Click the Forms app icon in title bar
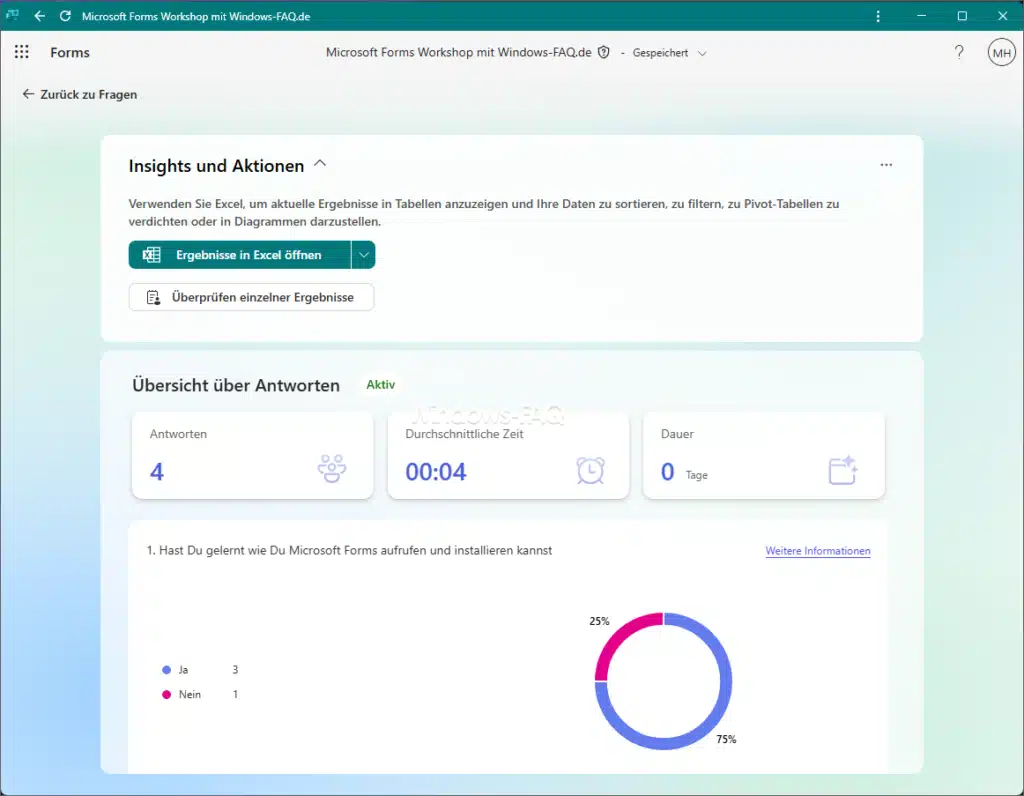This screenshot has width=1024, height=796. pos(12,14)
